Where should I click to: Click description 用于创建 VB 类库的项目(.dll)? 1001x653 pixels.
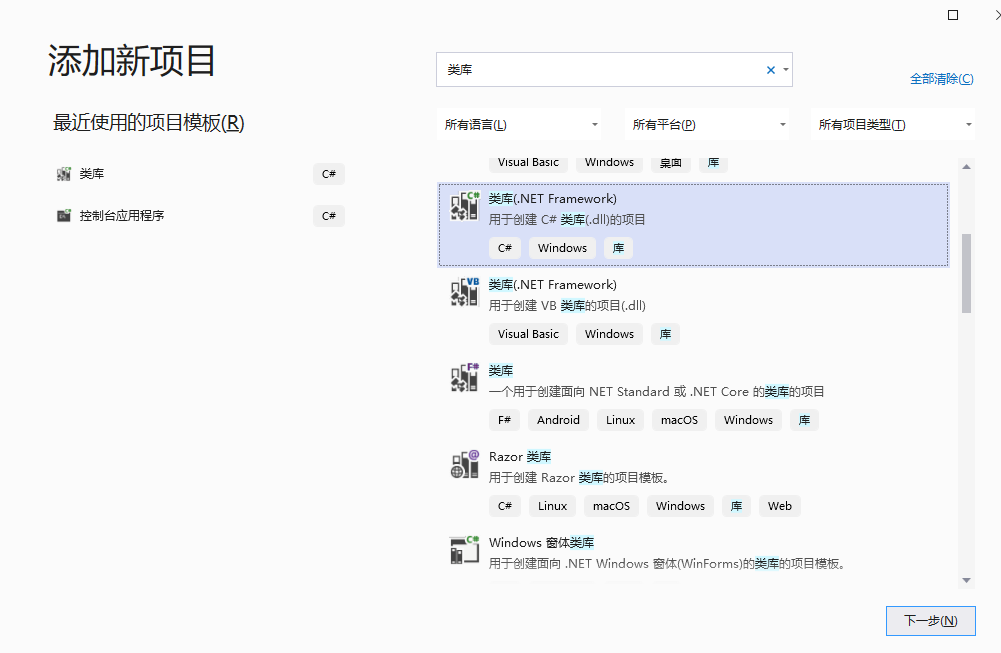(x=567, y=306)
